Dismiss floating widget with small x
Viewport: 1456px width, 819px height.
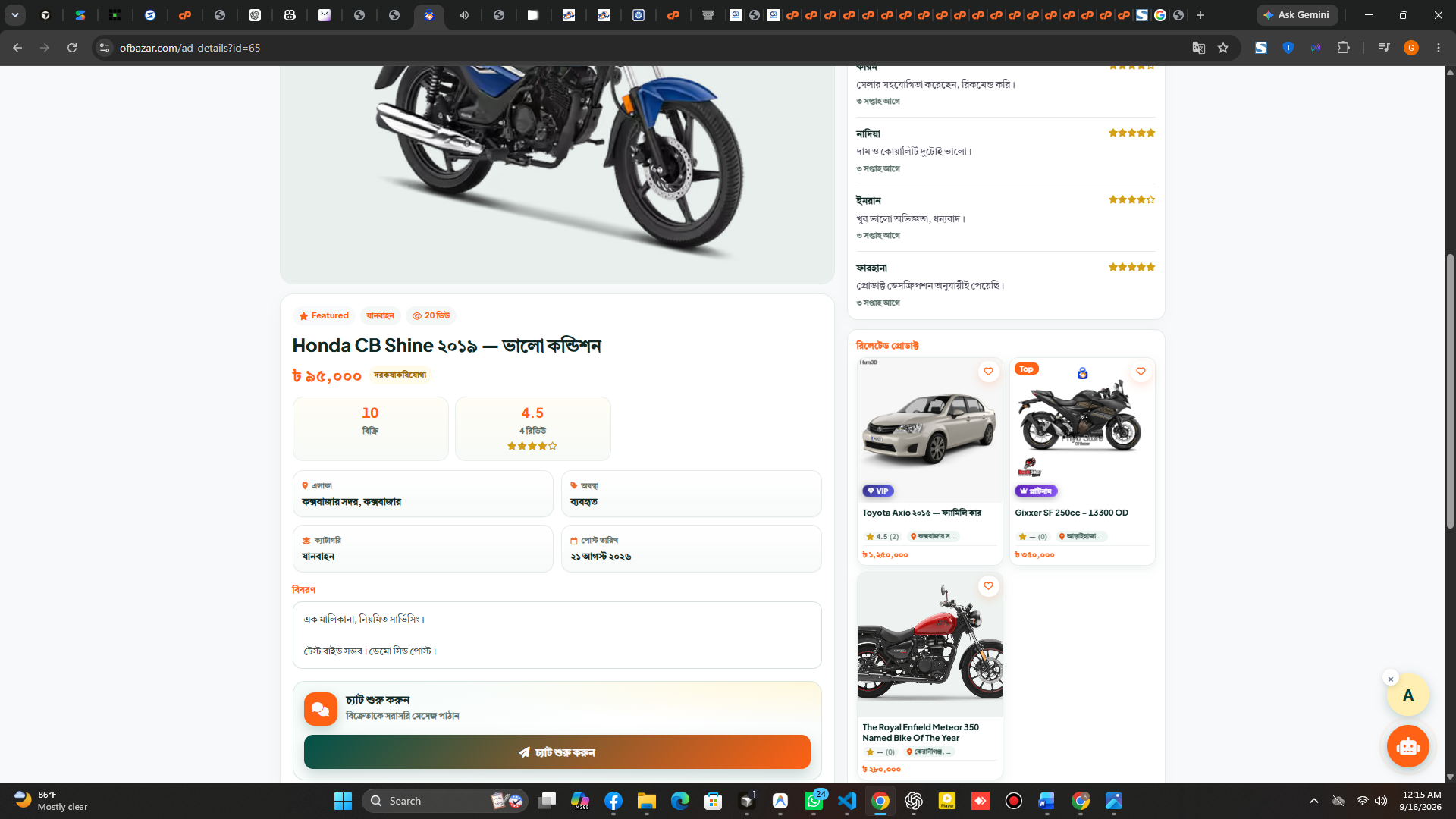[x=1391, y=679]
